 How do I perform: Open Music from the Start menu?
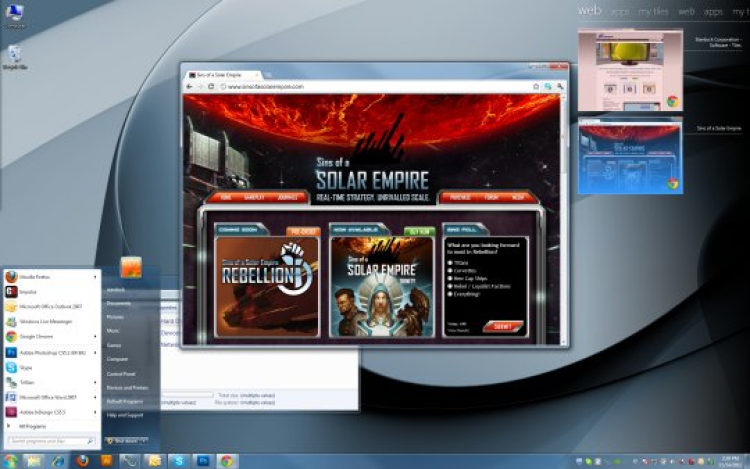click(113, 331)
